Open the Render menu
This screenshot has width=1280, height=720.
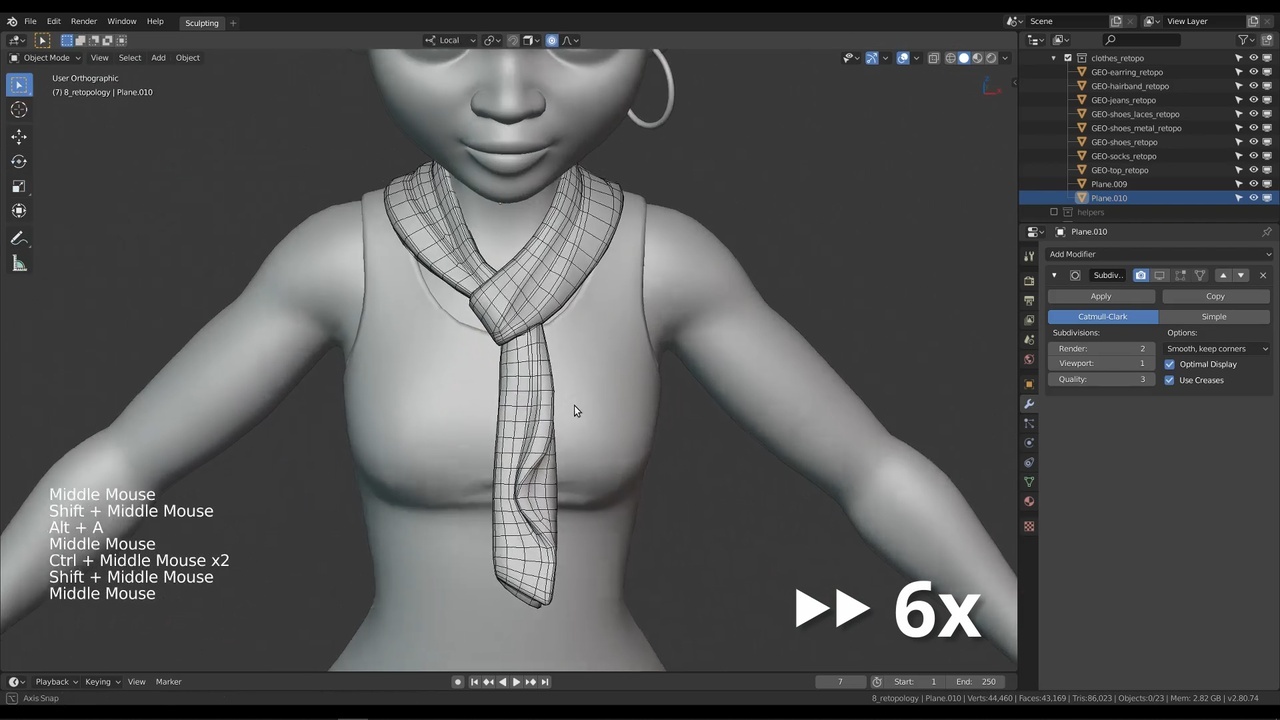[84, 21]
